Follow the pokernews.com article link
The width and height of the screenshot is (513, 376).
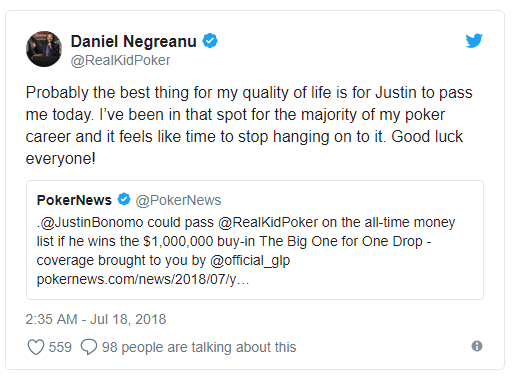(x=143, y=279)
